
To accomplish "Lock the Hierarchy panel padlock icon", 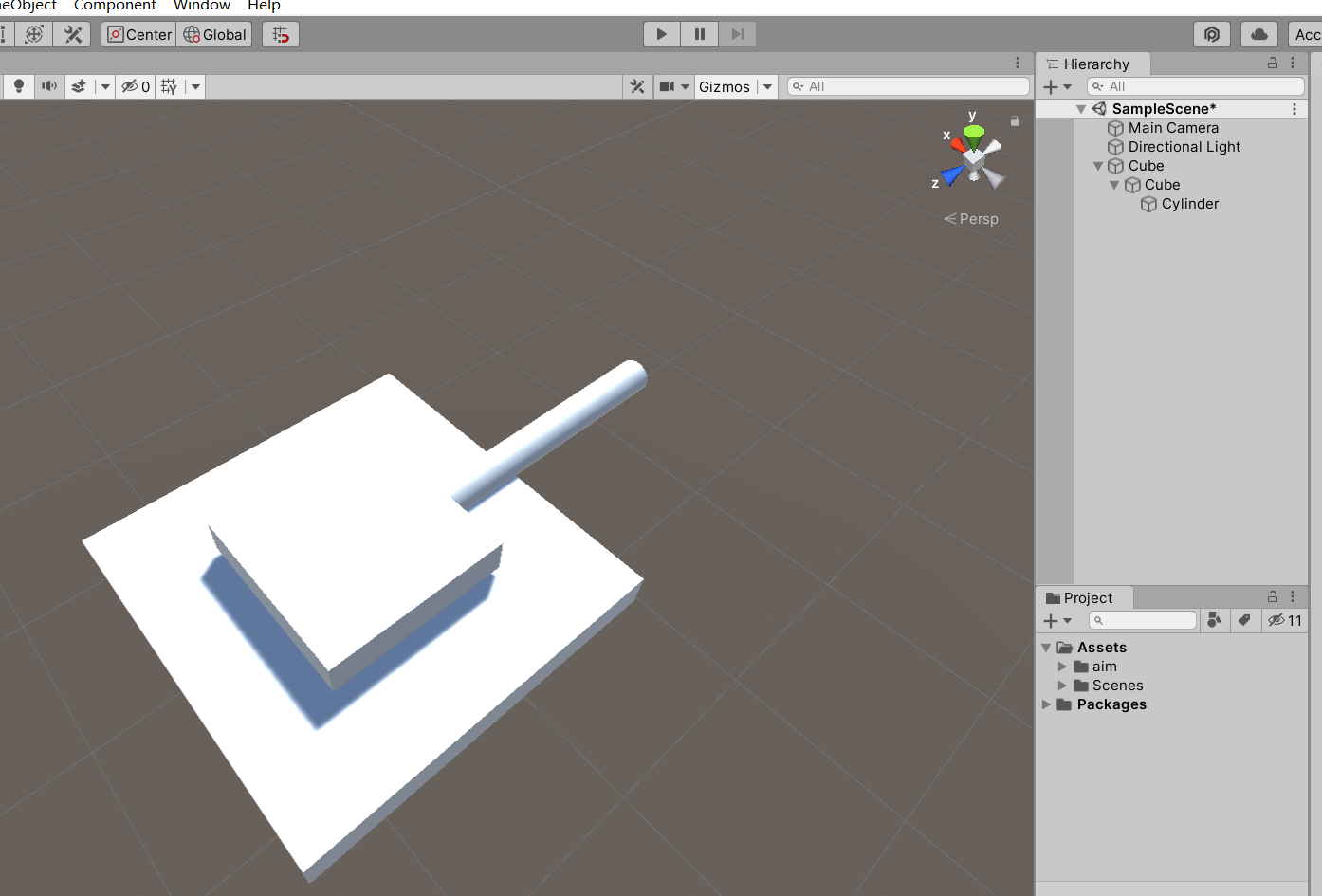I will coord(1273,64).
